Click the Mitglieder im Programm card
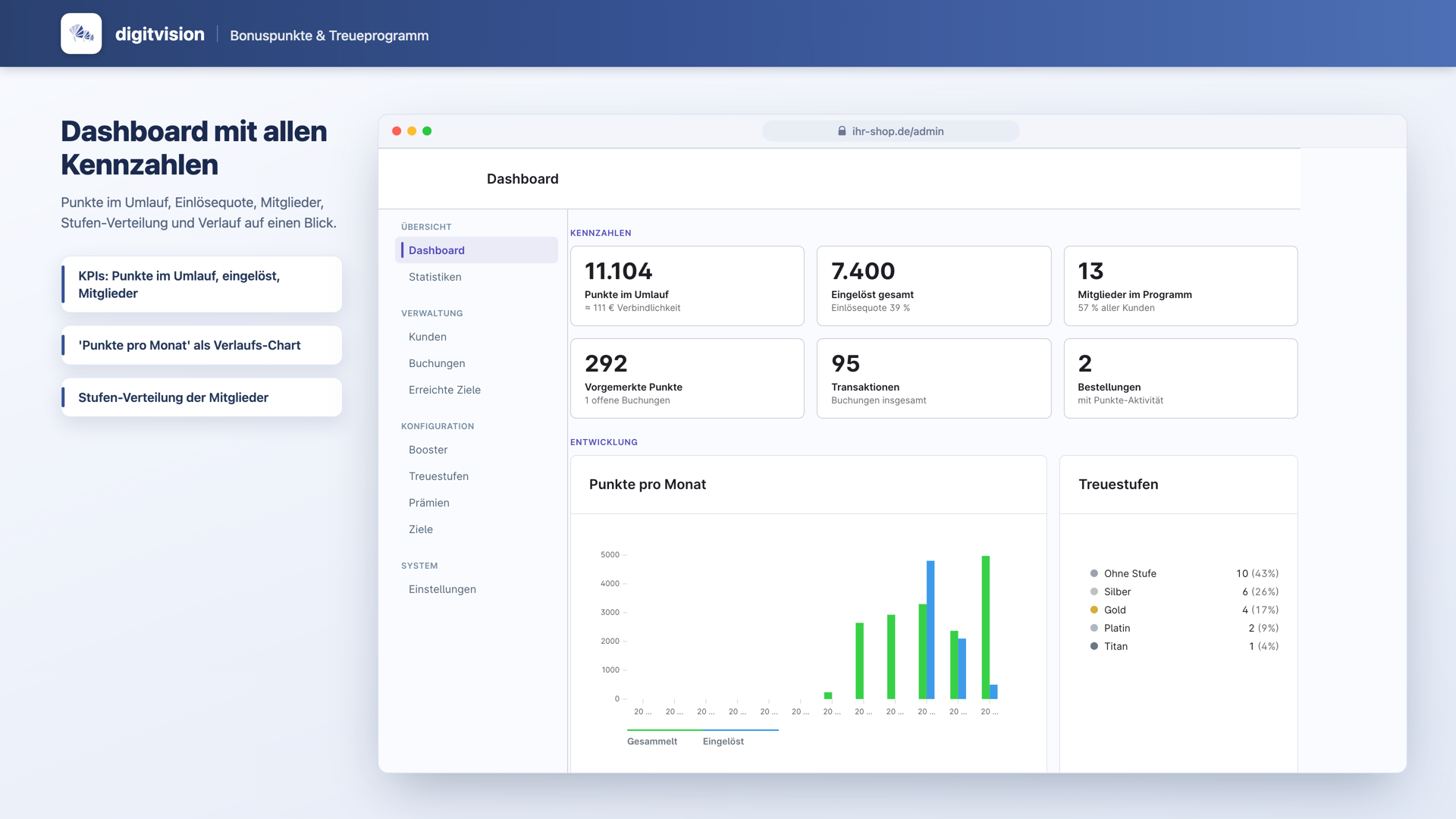The height and width of the screenshot is (819, 1456). pos(1180,286)
